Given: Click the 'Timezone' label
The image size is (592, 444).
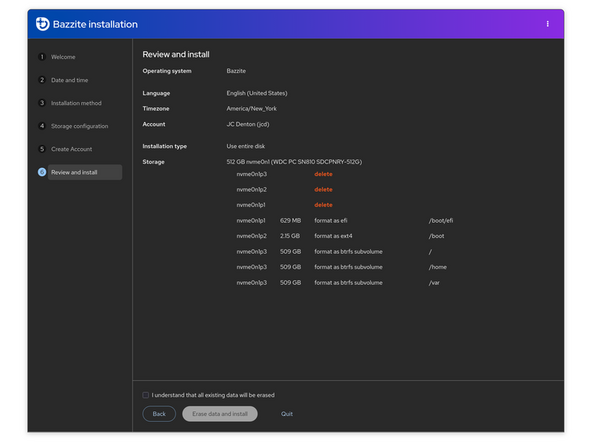Looking at the screenshot, I should pos(156,109).
